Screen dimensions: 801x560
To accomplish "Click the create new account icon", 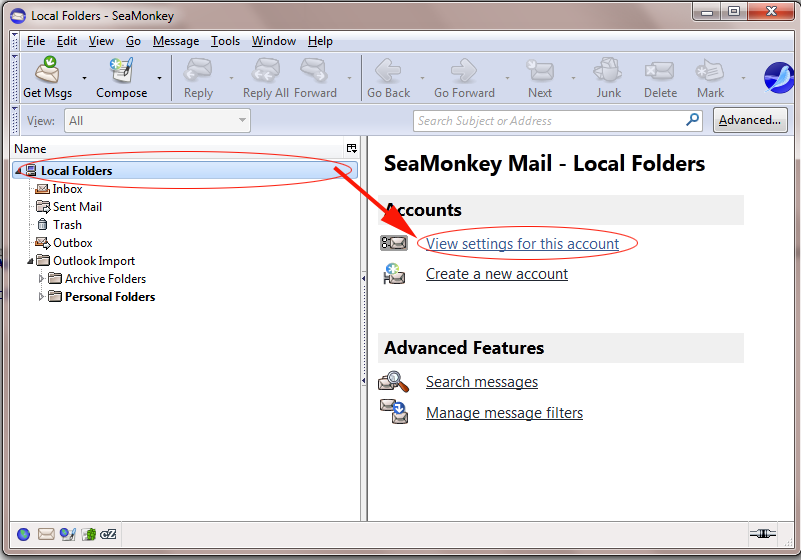I will (394, 274).
